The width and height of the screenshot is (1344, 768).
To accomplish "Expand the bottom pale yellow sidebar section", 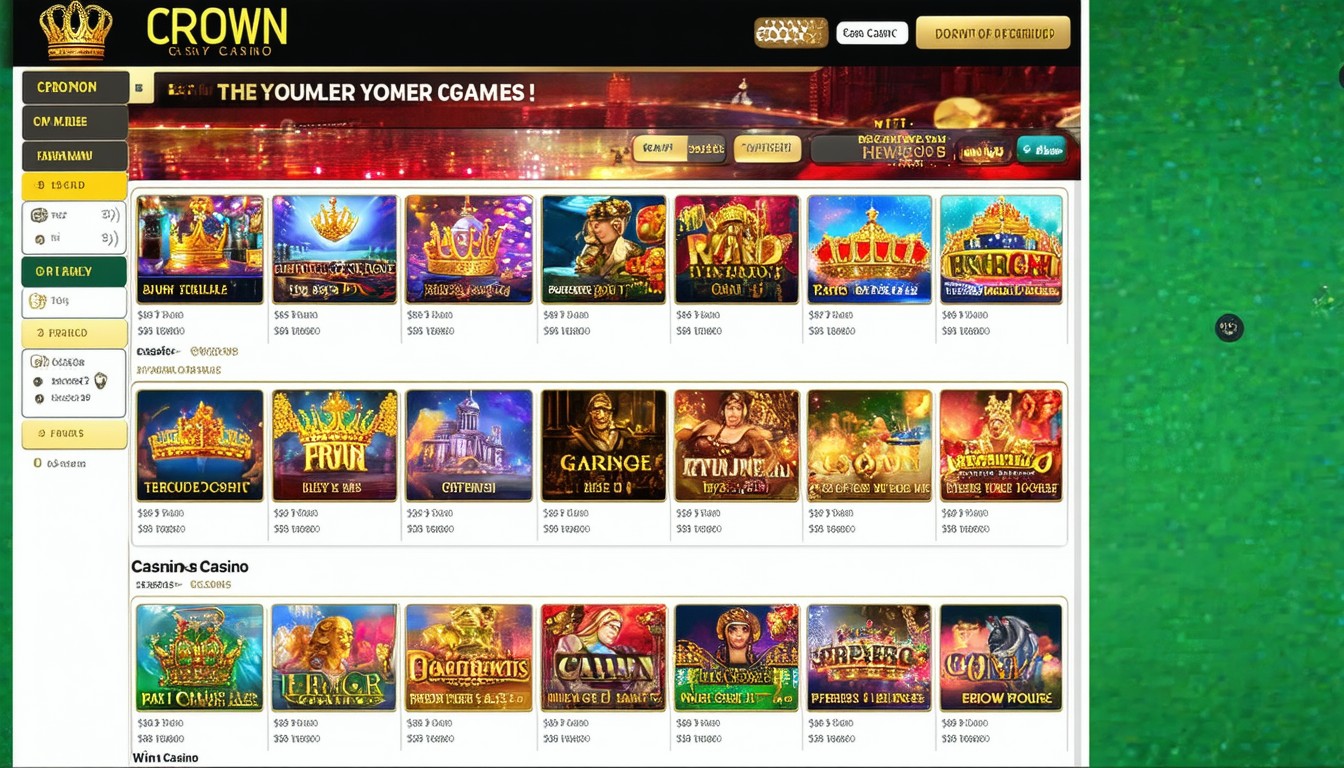I will click(74, 434).
